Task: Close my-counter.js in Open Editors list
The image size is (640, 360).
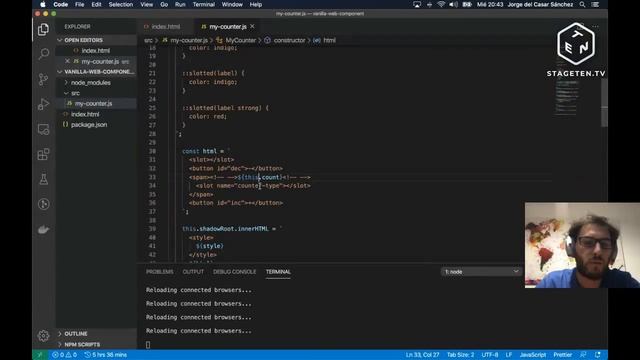Action: coord(68,61)
